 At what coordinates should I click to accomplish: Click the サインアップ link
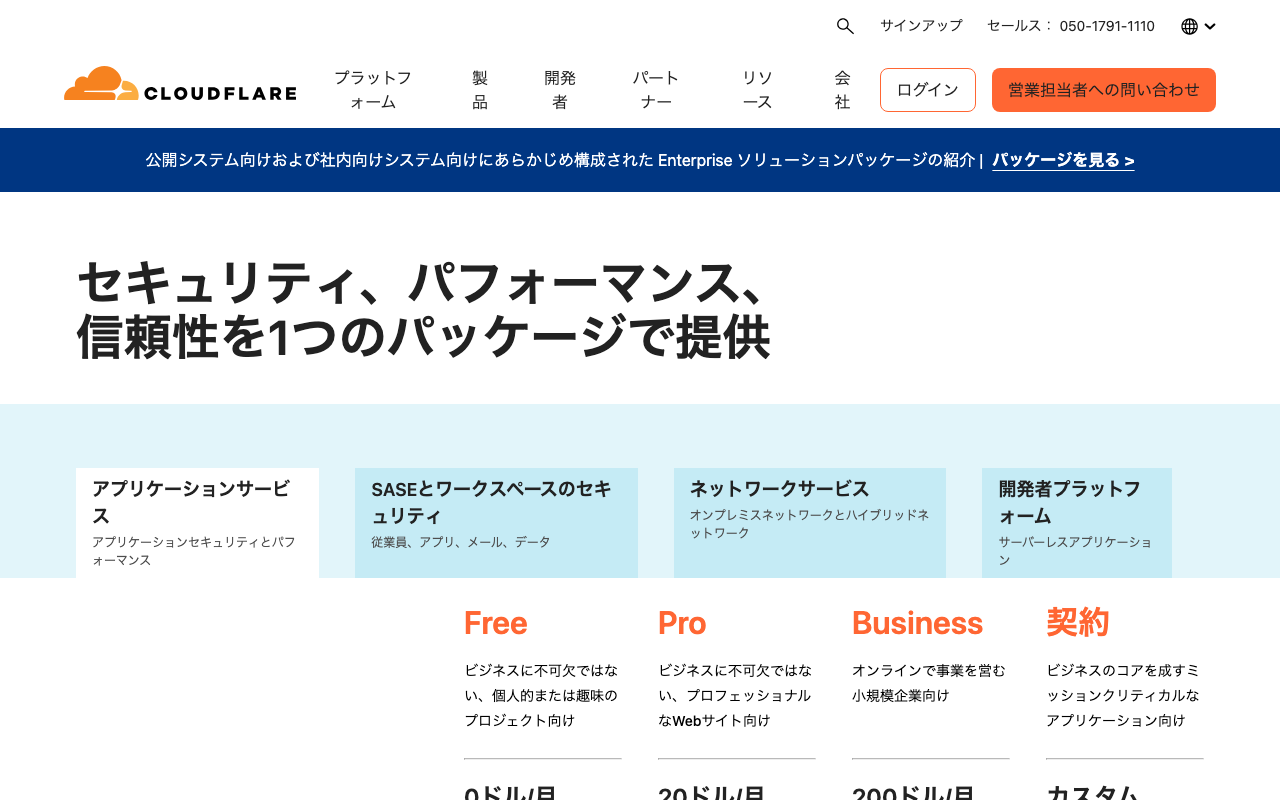pyautogui.click(x=921, y=25)
